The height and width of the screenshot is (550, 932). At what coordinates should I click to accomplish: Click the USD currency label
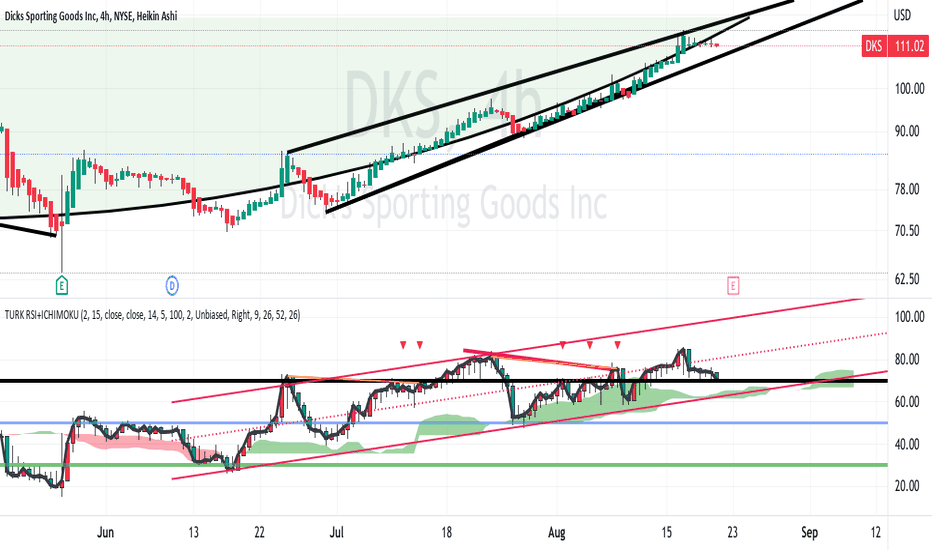902,15
